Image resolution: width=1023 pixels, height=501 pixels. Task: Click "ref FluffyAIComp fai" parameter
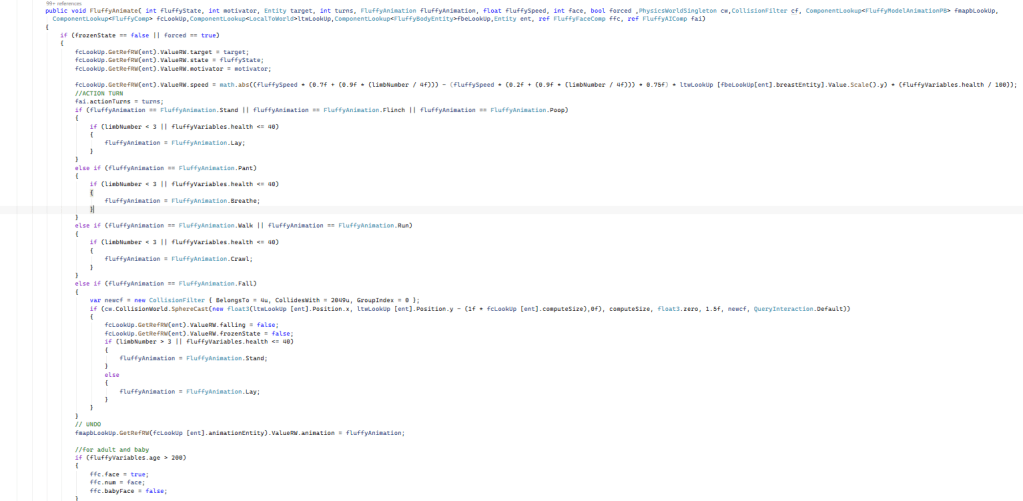pos(665,19)
